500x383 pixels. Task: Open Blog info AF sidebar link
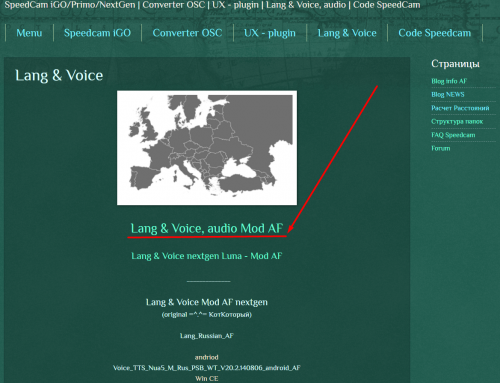449,81
